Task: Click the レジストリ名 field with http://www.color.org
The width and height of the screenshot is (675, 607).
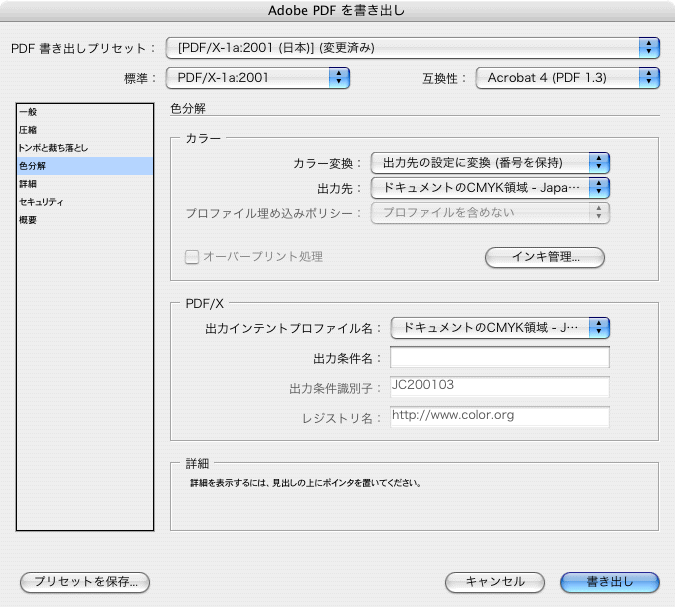Action: [x=500, y=417]
